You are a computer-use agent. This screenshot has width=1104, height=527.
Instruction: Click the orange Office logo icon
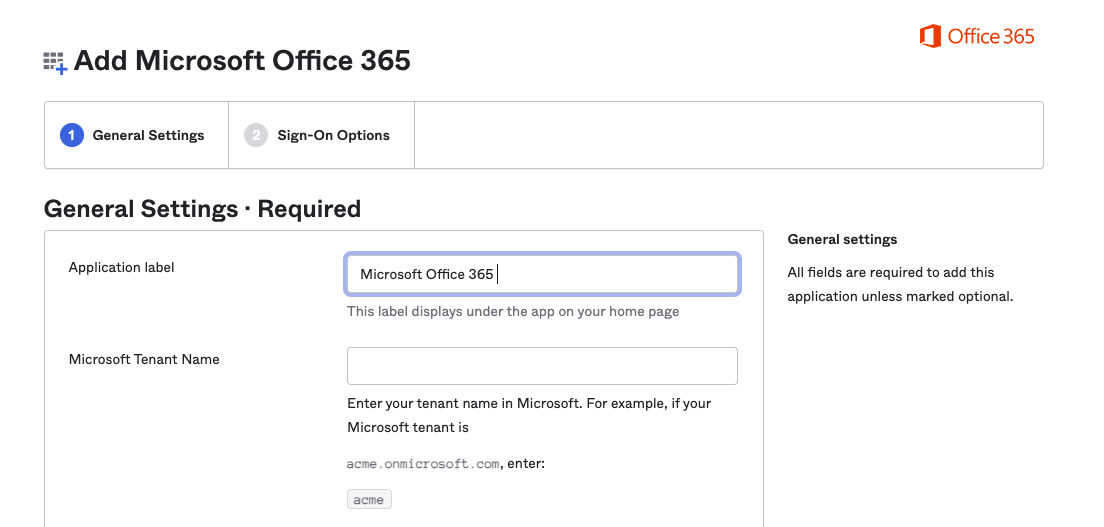tap(930, 37)
